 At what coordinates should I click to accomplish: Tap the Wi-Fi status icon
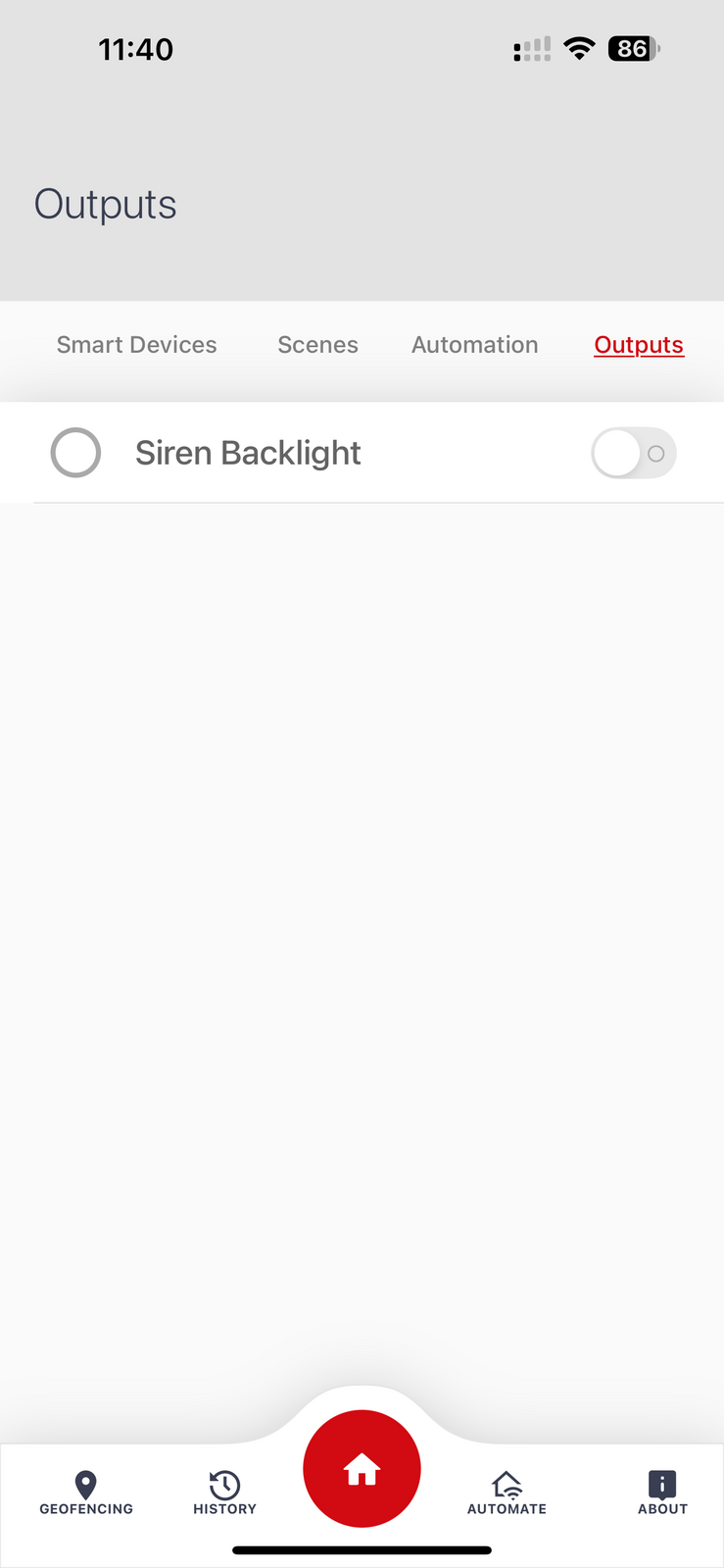tap(580, 49)
